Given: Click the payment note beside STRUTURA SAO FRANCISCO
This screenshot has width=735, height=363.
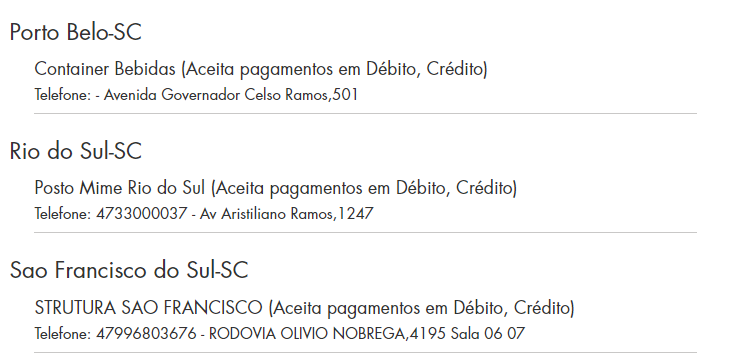Looking at the screenshot, I should coord(421,308).
